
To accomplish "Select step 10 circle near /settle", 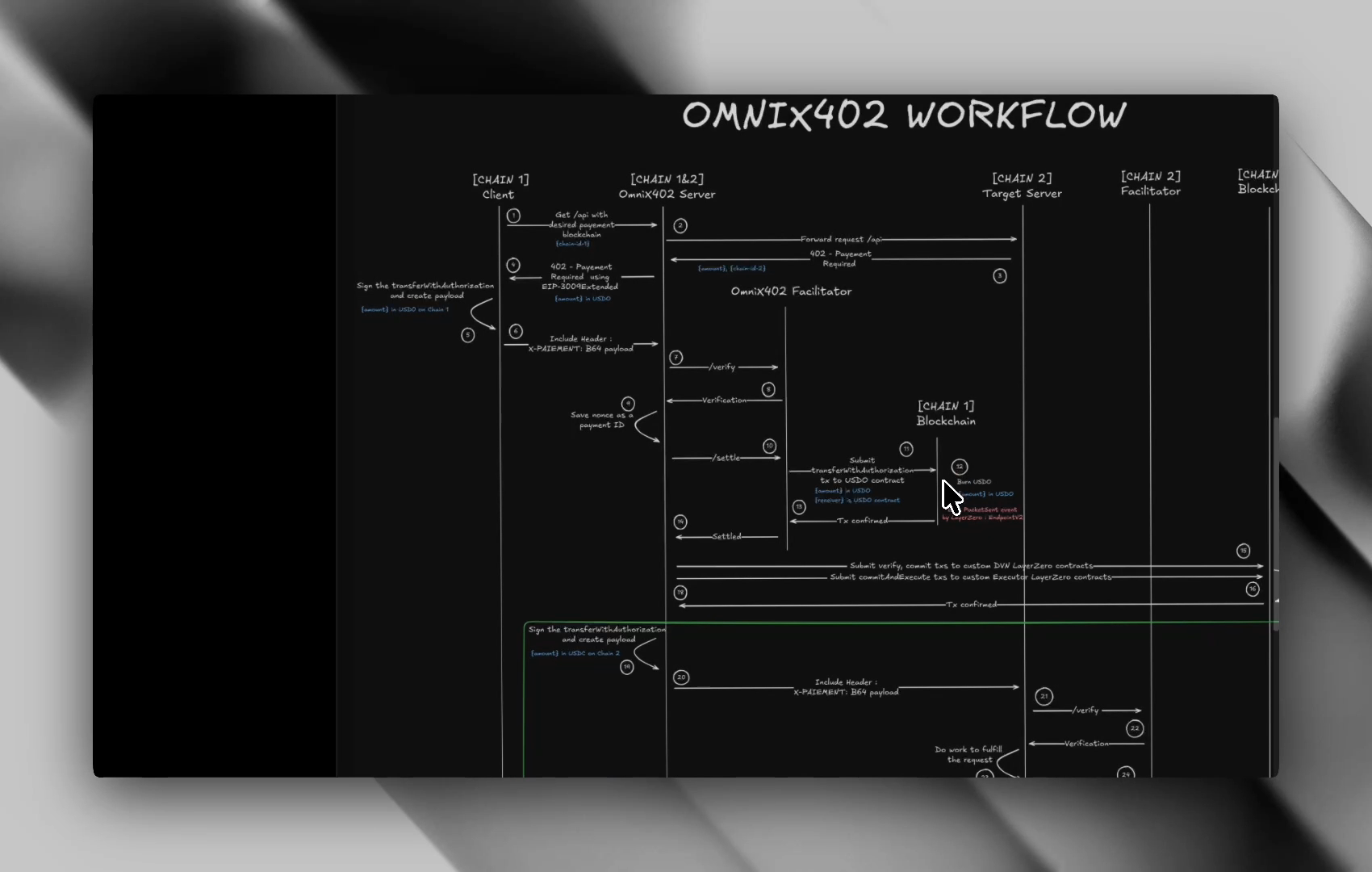I will coord(769,446).
